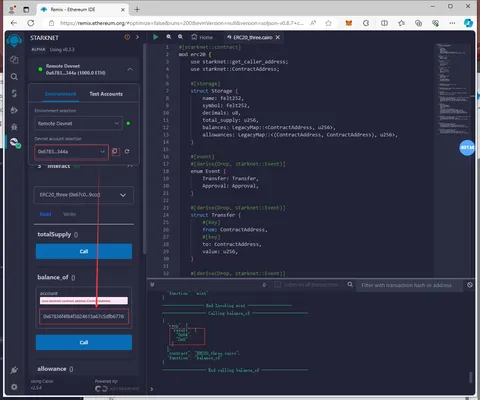Open the Deploy & run sidebar icon
Screen dimensions: 480x400
[14, 110]
